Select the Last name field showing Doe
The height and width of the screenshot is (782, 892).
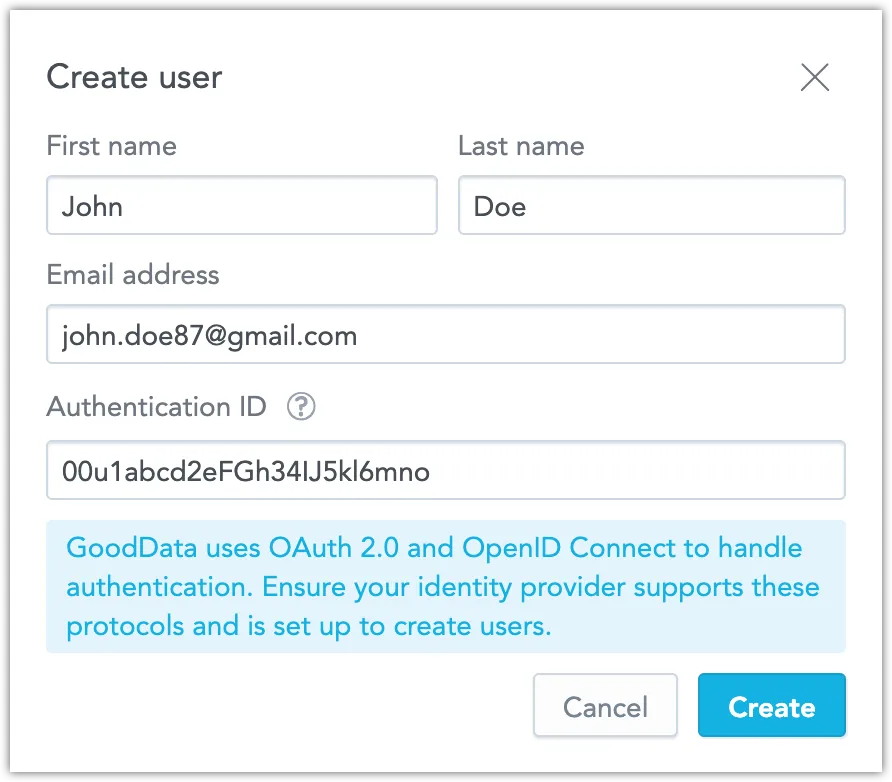pyautogui.click(x=650, y=205)
